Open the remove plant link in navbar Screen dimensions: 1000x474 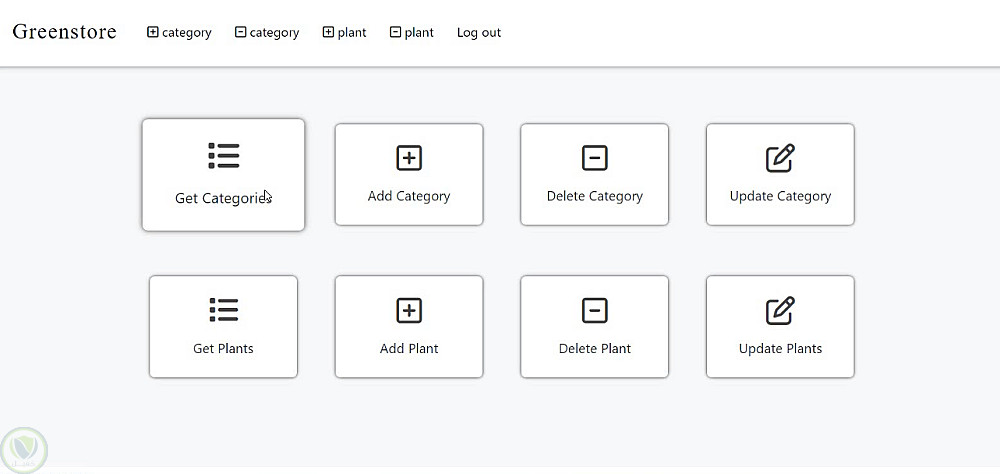pos(411,32)
